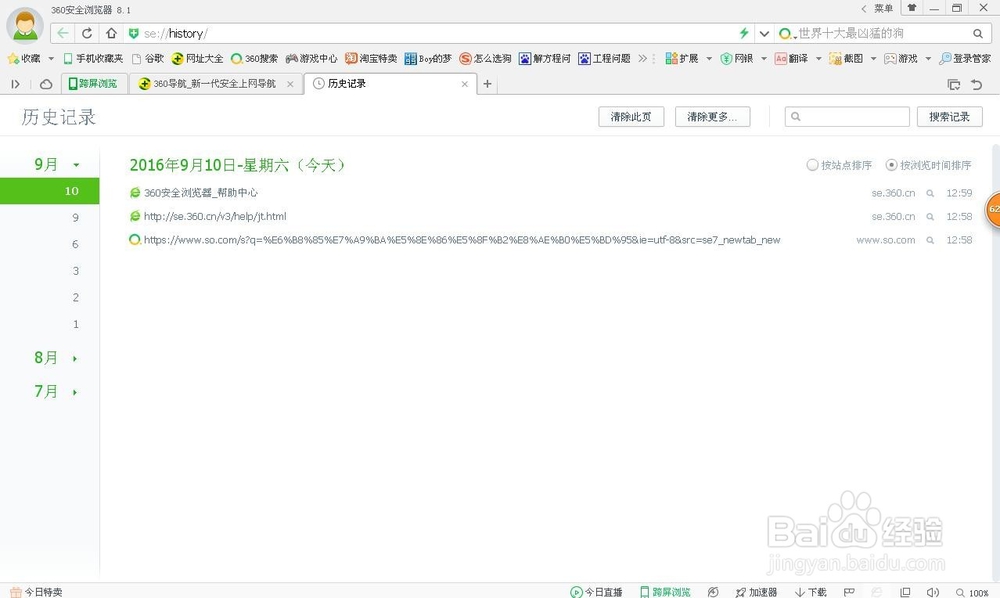Show more bookmarks via double chevron

click(x=642, y=59)
